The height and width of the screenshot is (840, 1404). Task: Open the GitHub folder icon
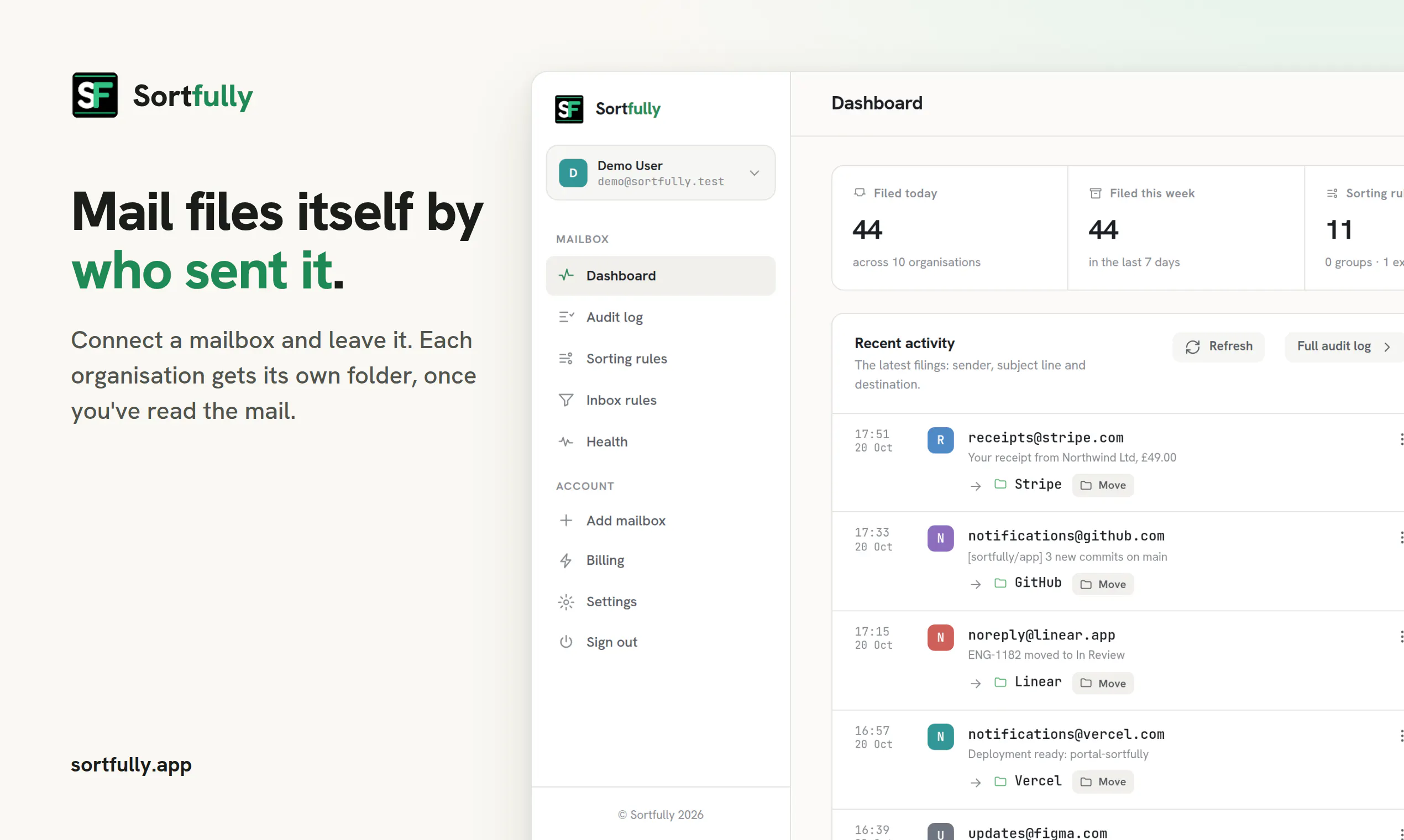coord(1000,583)
